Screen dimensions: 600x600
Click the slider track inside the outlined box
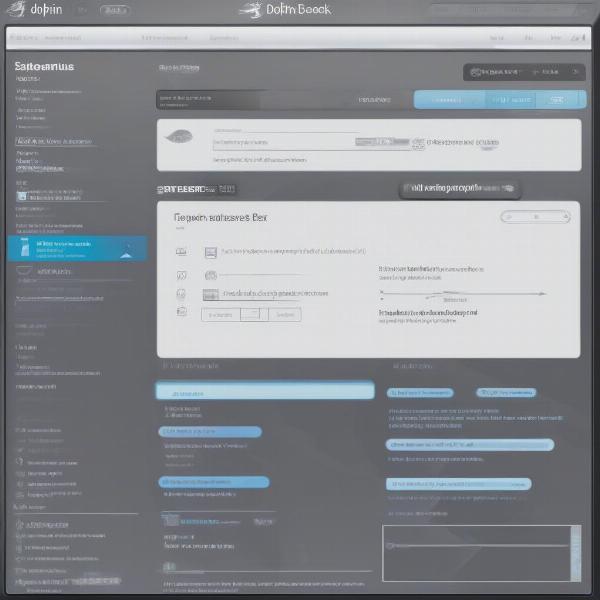coord(478,546)
